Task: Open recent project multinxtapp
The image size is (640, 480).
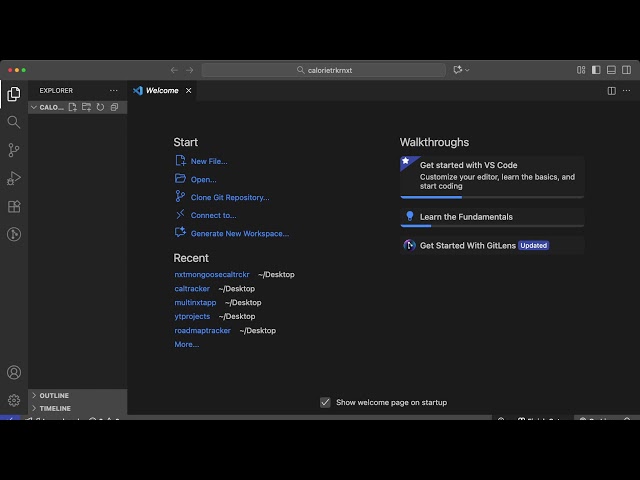Action: 195,302
